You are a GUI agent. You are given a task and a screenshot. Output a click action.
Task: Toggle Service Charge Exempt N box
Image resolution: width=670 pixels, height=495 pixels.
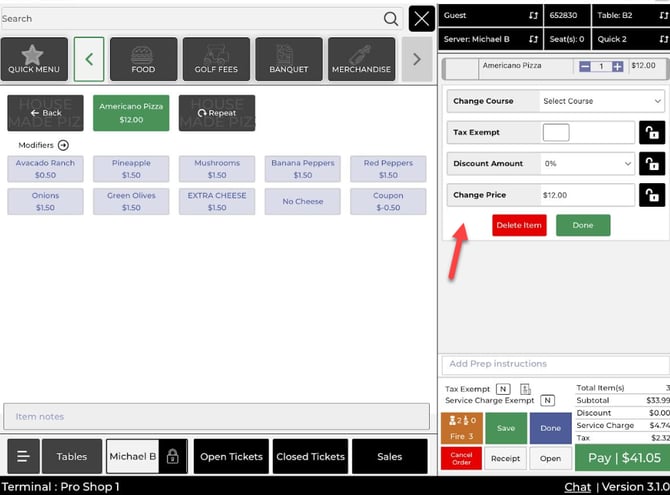[x=547, y=400]
